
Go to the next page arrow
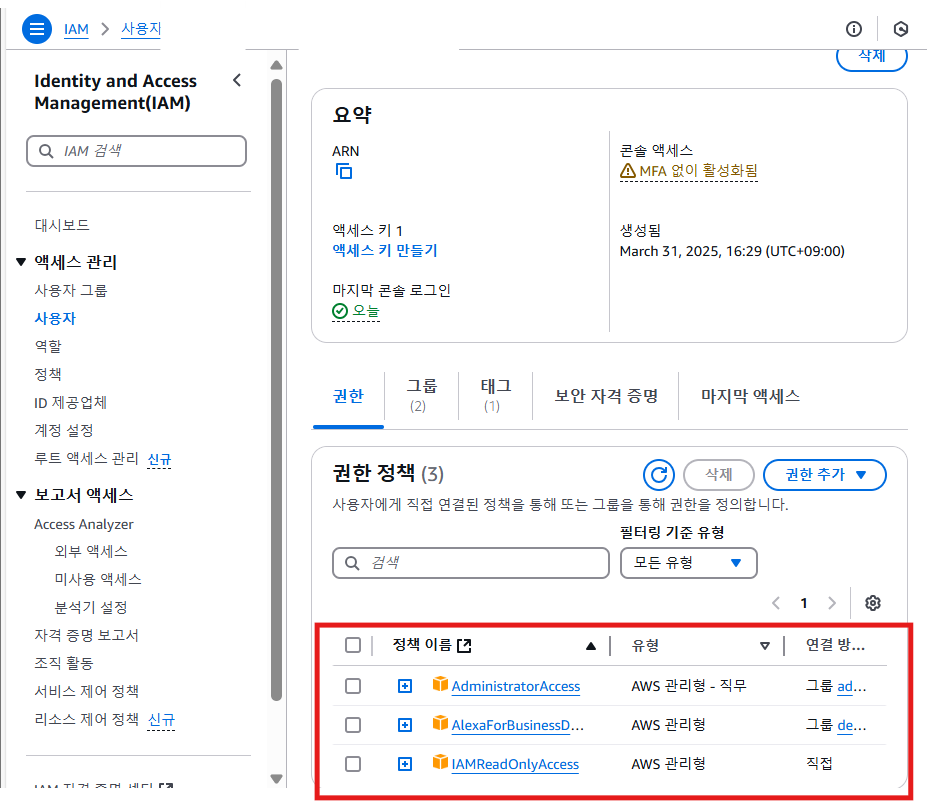pos(832,603)
